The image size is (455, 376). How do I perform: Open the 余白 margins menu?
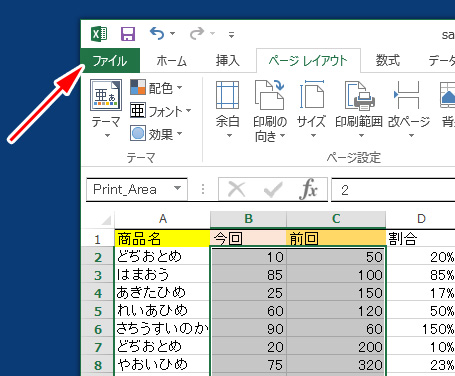(228, 110)
